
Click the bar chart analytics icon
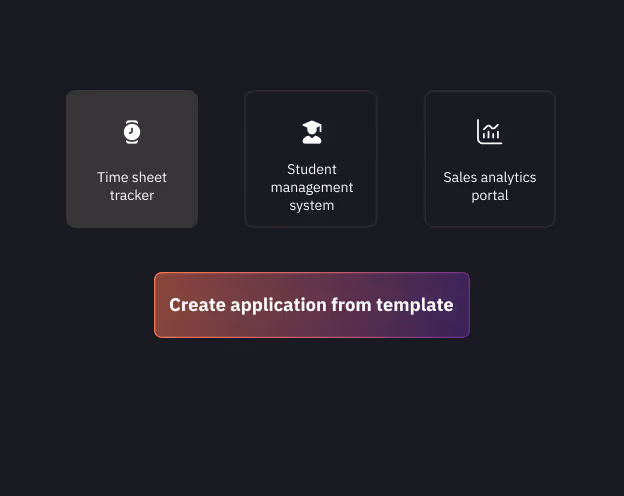tap(489, 132)
